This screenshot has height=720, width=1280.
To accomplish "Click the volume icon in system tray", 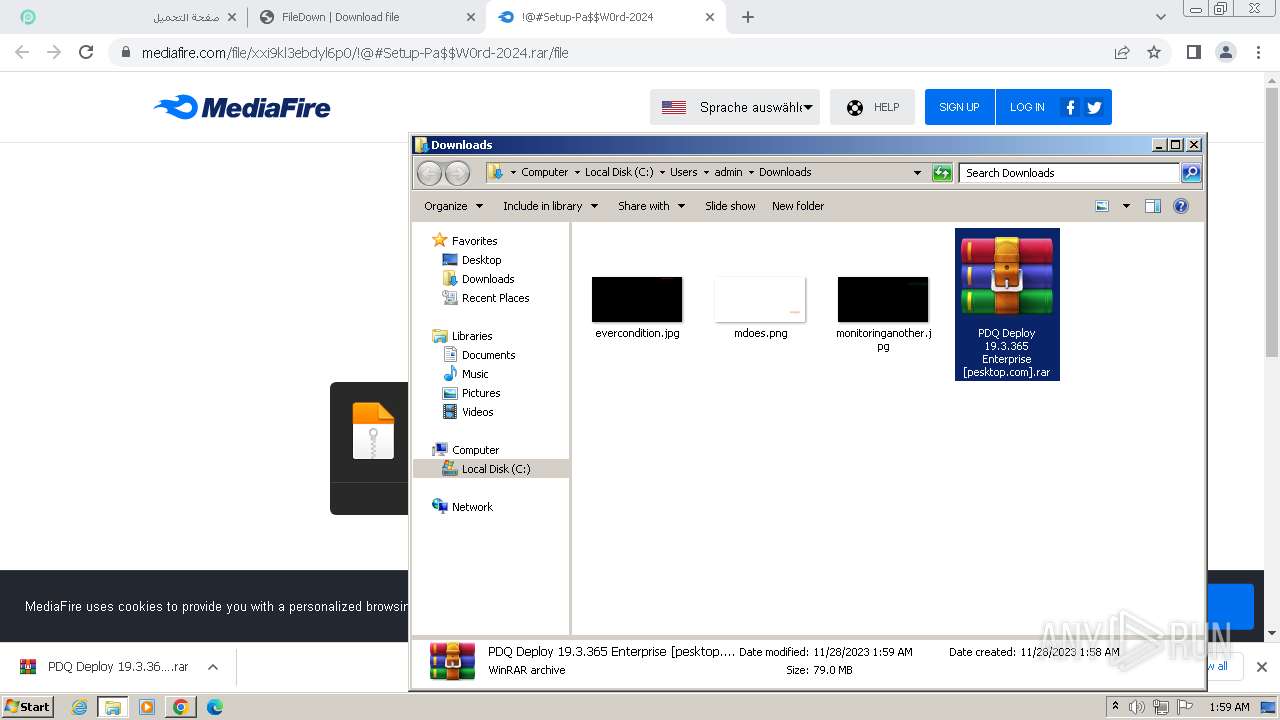I will pyautogui.click(x=1137, y=707).
